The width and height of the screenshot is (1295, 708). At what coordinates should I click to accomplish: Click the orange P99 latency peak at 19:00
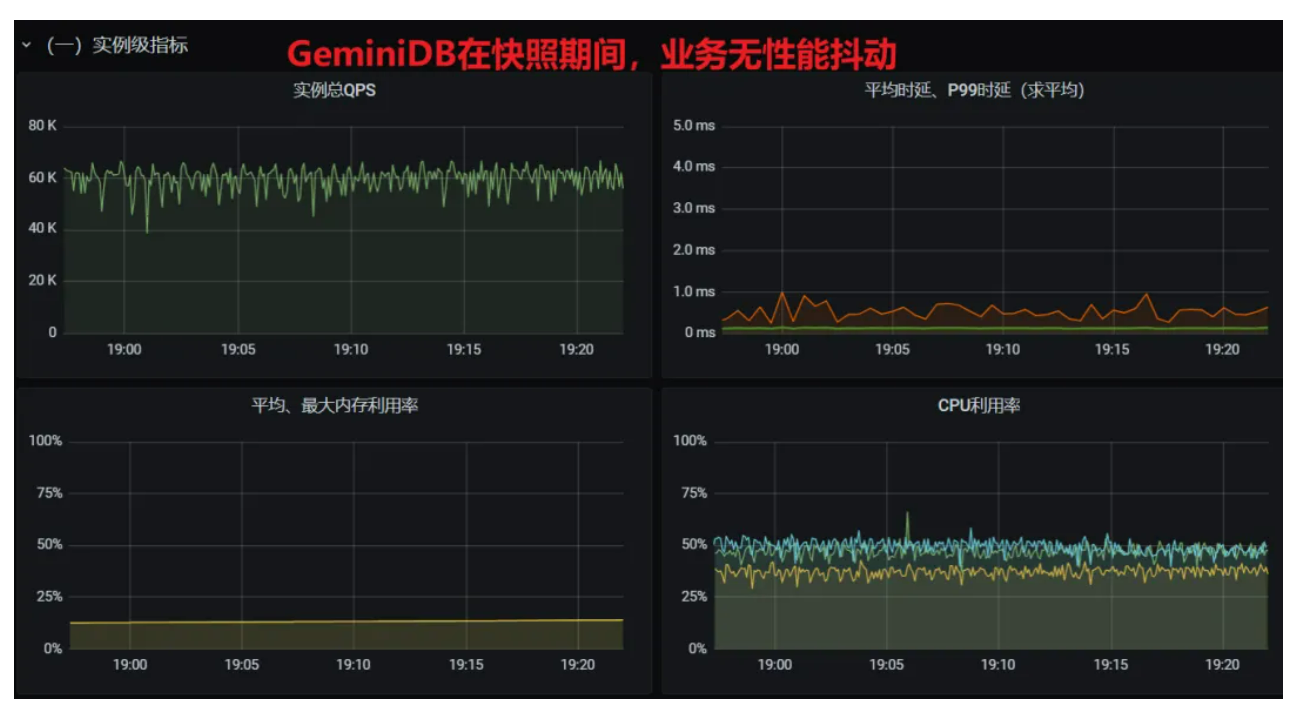coord(782,294)
